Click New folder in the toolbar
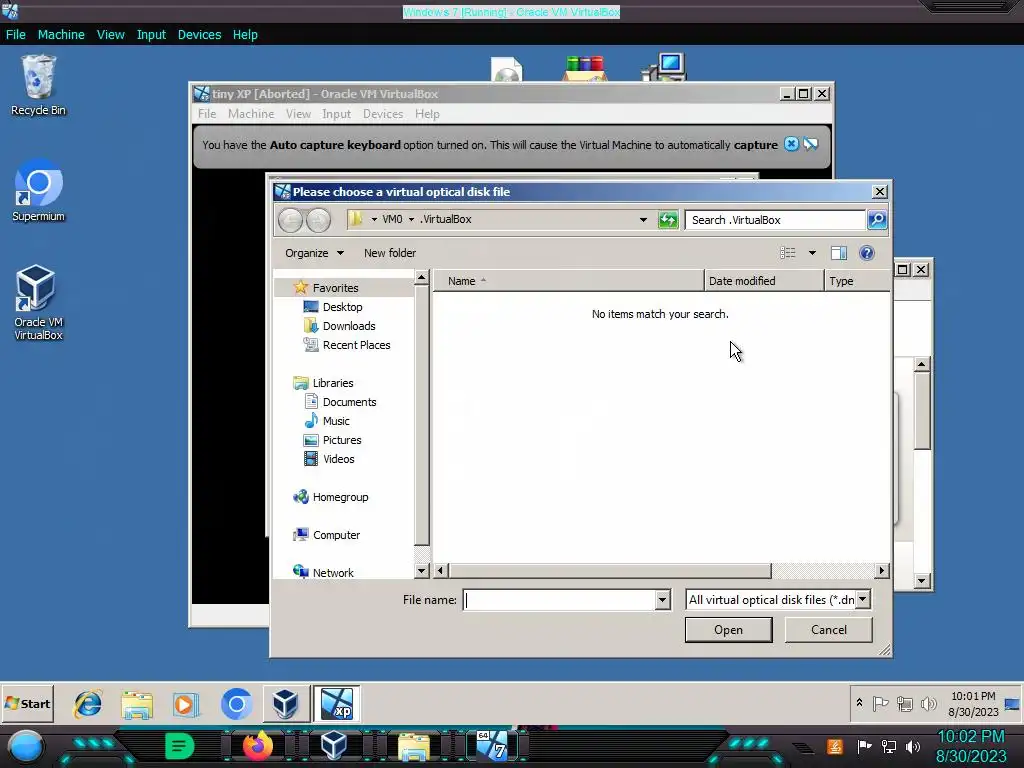The width and height of the screenshot is (1024, 768). tap(390, 253)
